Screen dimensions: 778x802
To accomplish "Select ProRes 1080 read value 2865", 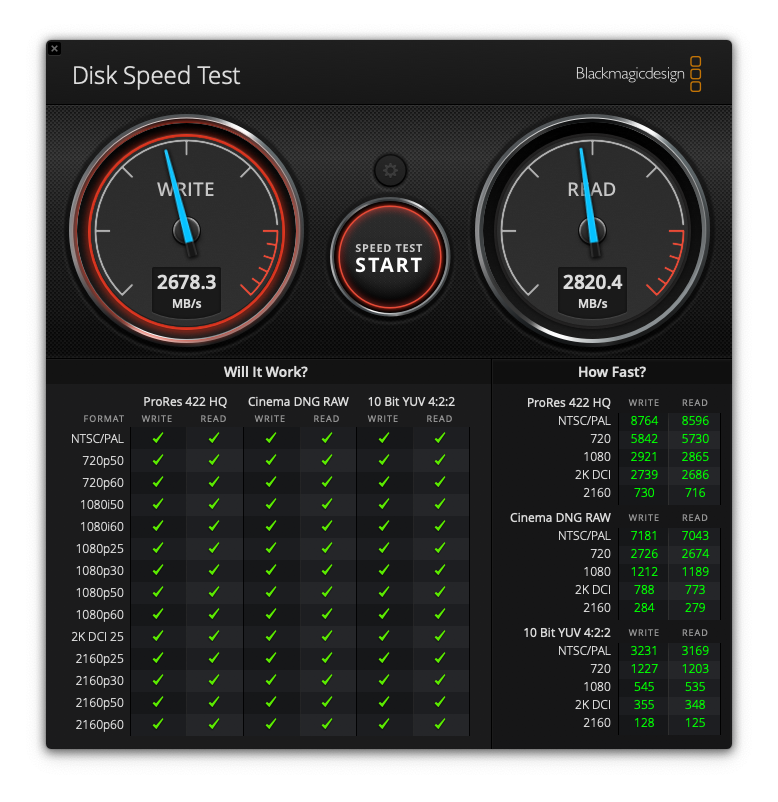I will pos(695,457).
